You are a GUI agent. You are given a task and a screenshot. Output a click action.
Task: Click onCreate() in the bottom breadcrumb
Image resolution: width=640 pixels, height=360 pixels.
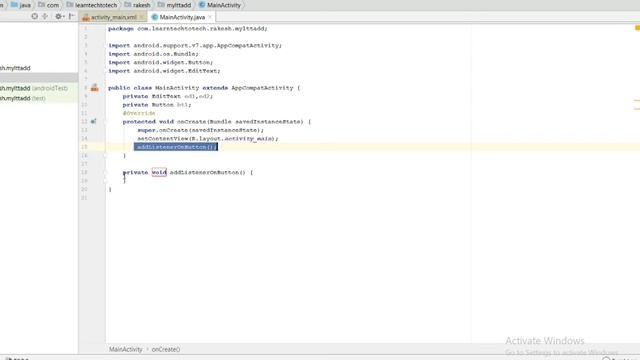(x=166, y=349)
